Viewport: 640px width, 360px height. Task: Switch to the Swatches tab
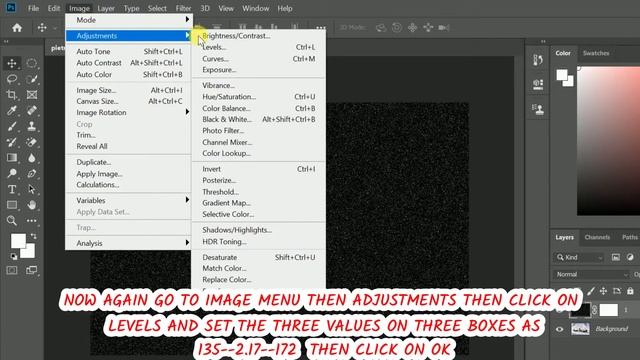pyautogui.click(x=596, y=53)
